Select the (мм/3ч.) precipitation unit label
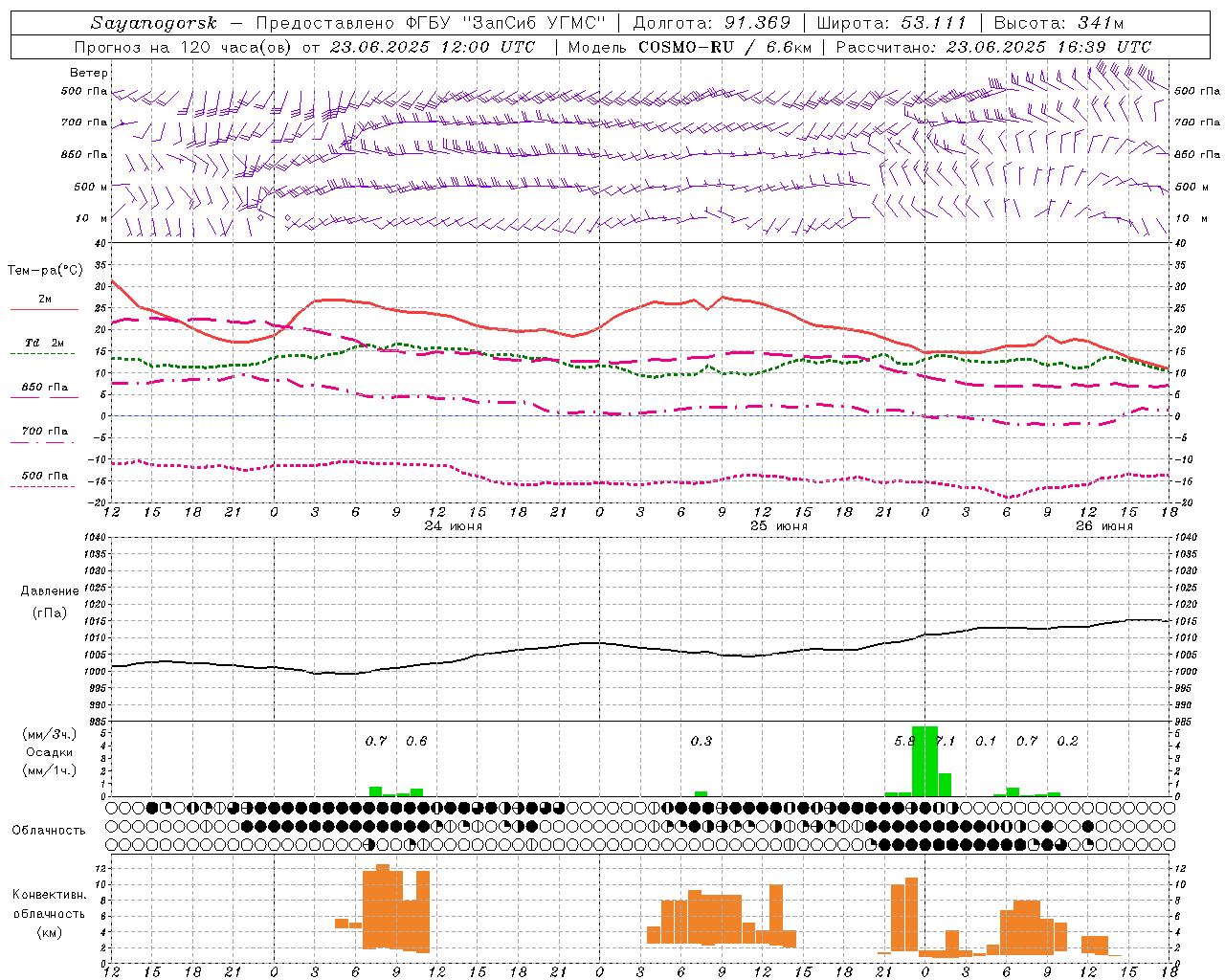The height and width of the screenshot is (980, 1225). 50,735
